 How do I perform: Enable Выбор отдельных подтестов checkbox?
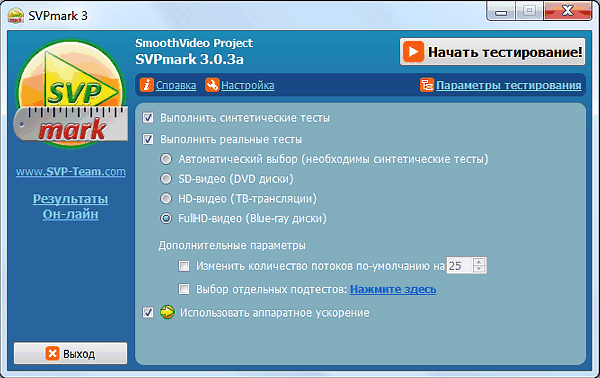point(184,289)
